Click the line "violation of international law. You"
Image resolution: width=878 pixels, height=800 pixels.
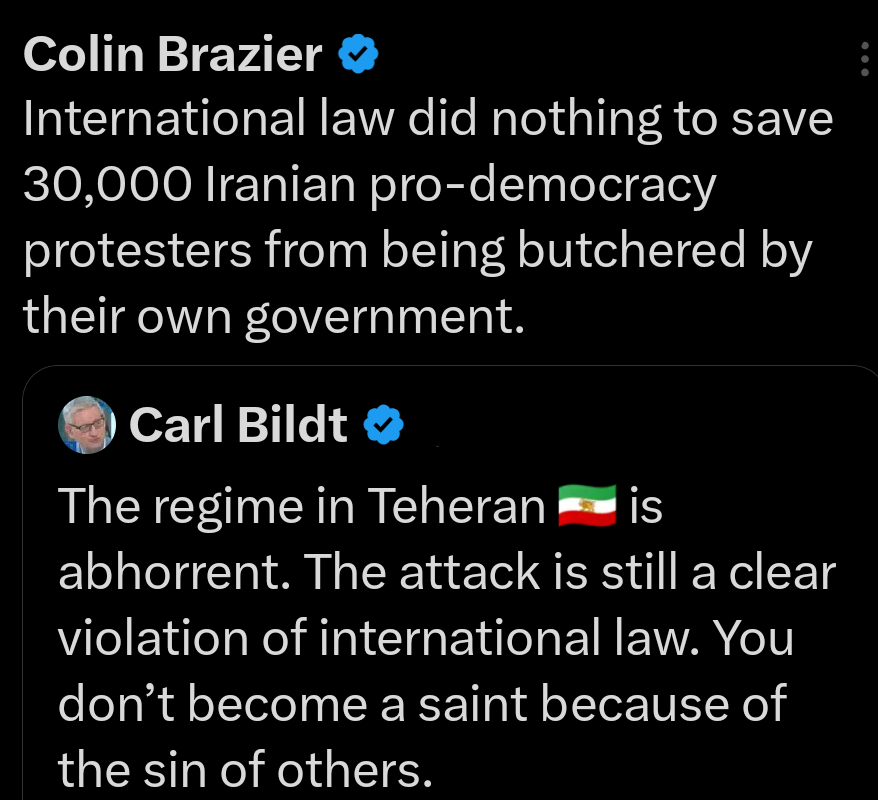pos(426,638)
